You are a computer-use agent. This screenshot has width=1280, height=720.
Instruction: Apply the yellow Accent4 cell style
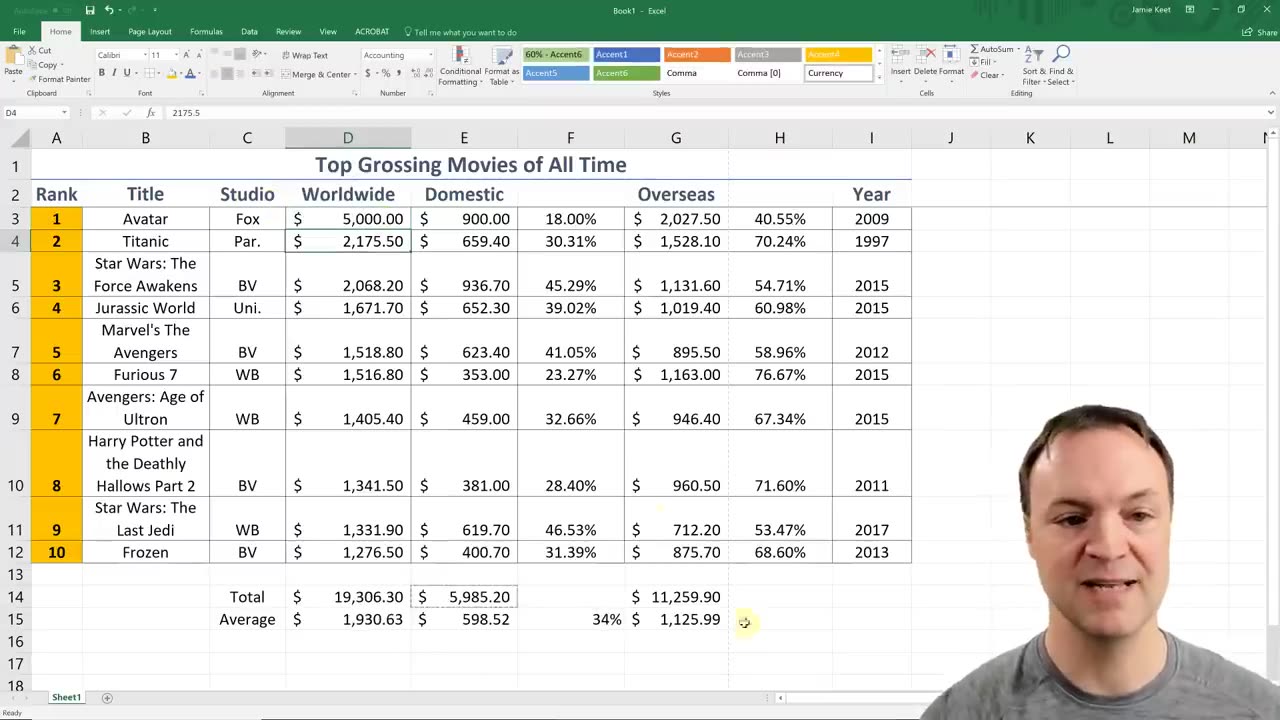coord(839,55)
